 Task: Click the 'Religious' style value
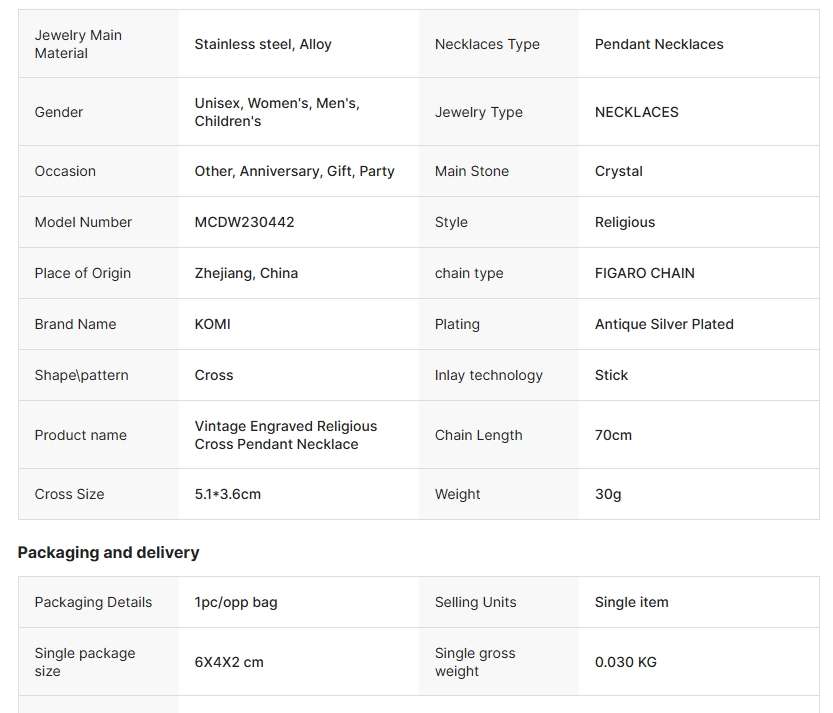point(625,222)
